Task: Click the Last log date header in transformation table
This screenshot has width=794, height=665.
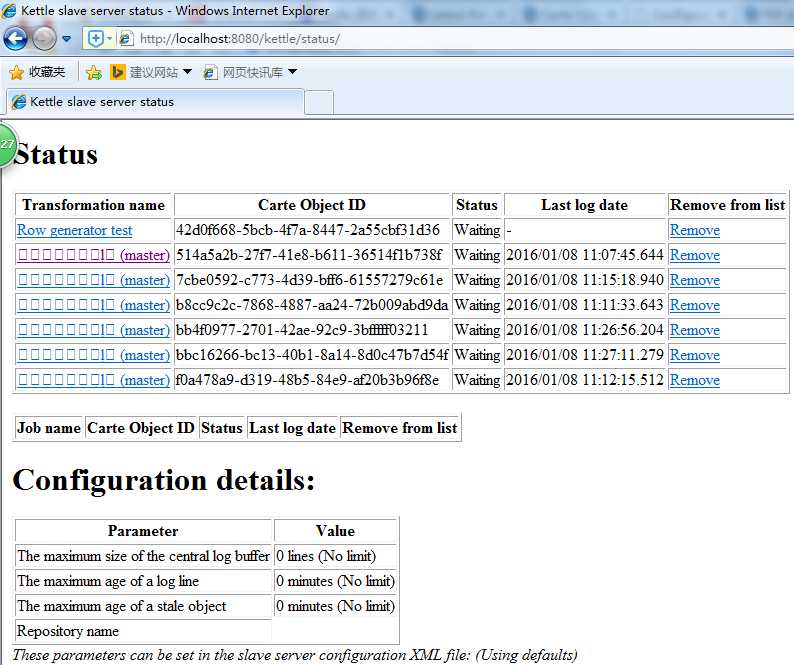Action: coord(584,205)
